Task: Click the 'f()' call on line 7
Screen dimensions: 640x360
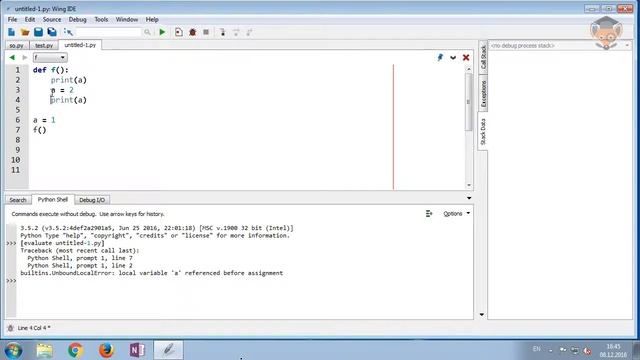Action: coord(40,130)
